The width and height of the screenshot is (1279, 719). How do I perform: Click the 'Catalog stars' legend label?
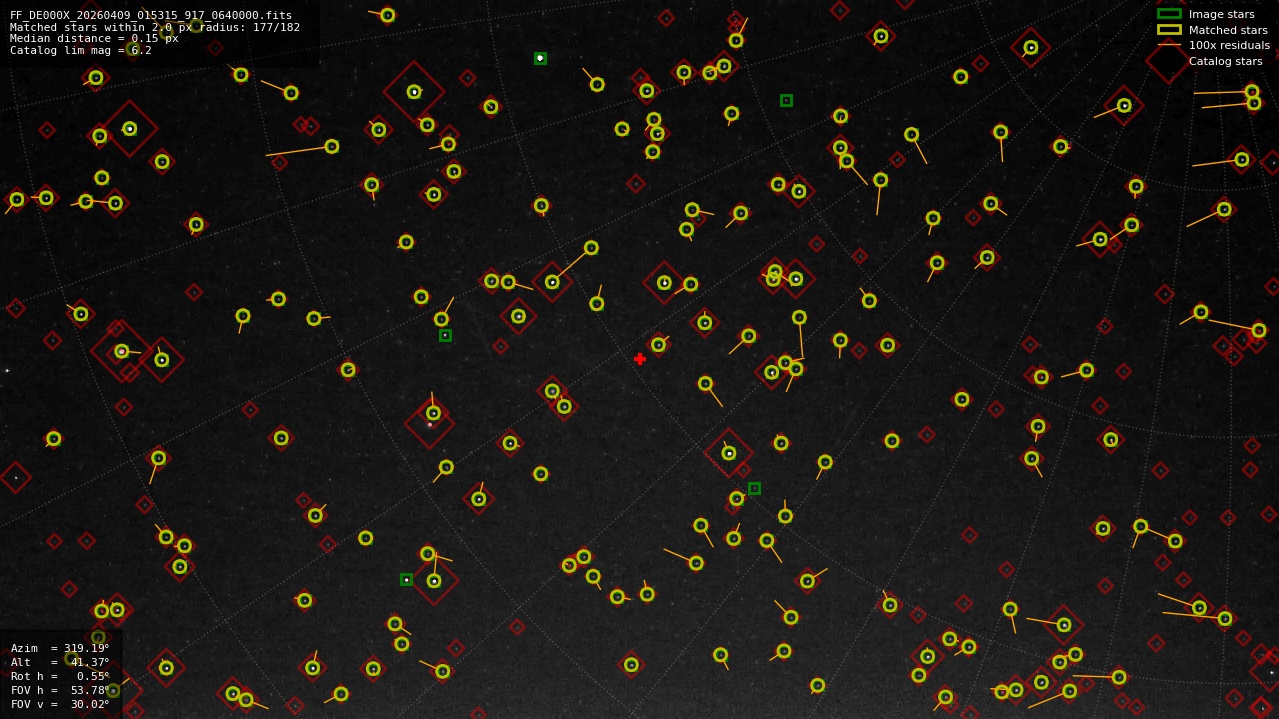1225,61
